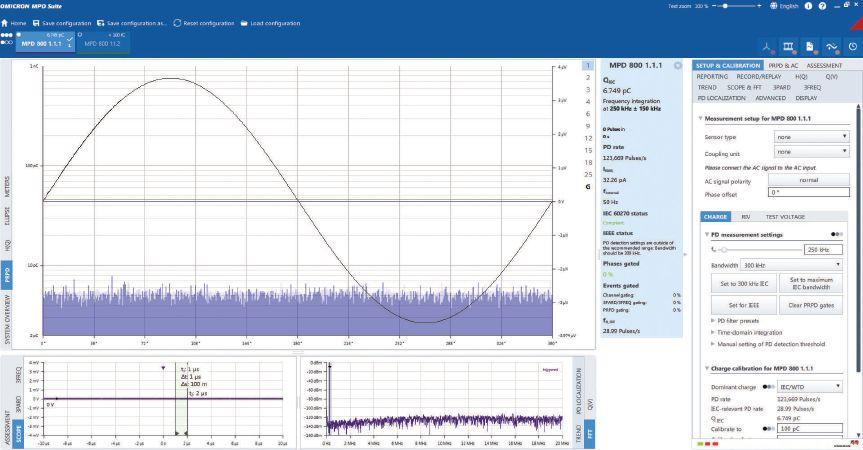
Task: Click the Reset configuration circular arrows icon
Action: pos(177,23)
